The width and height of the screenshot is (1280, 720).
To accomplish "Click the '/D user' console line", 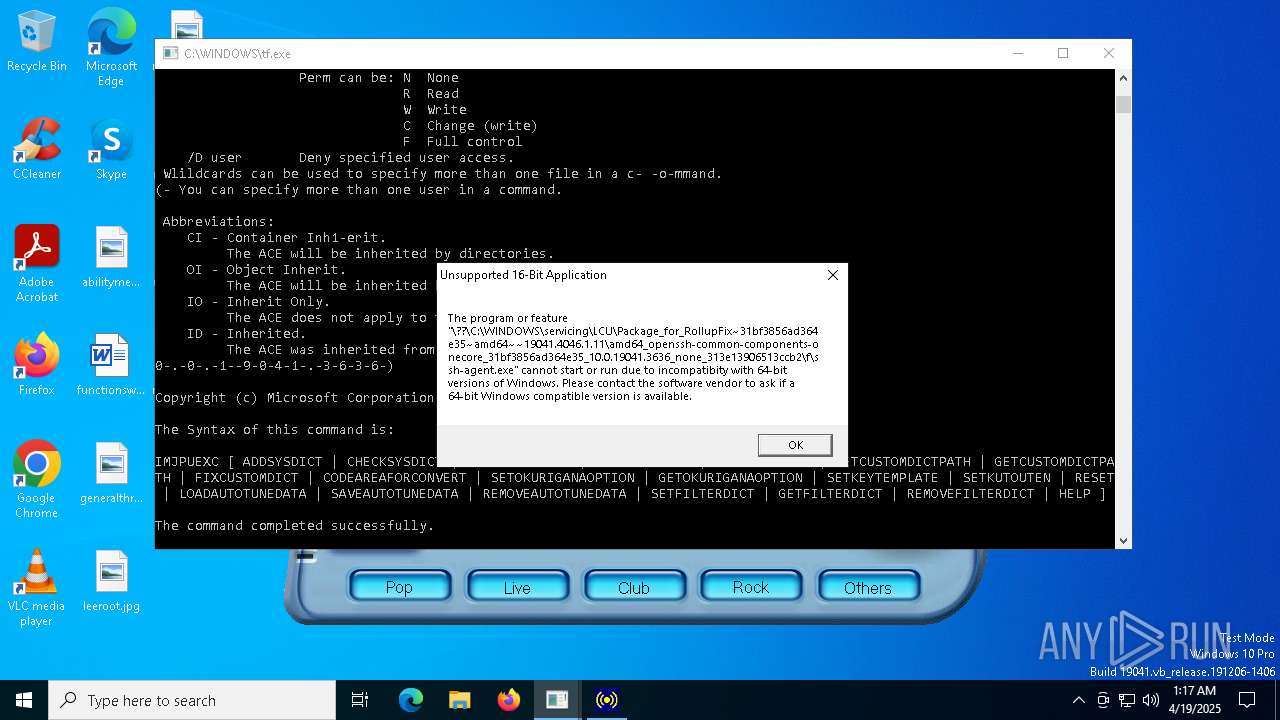I will pyautogui.click(x=350, y=158).
